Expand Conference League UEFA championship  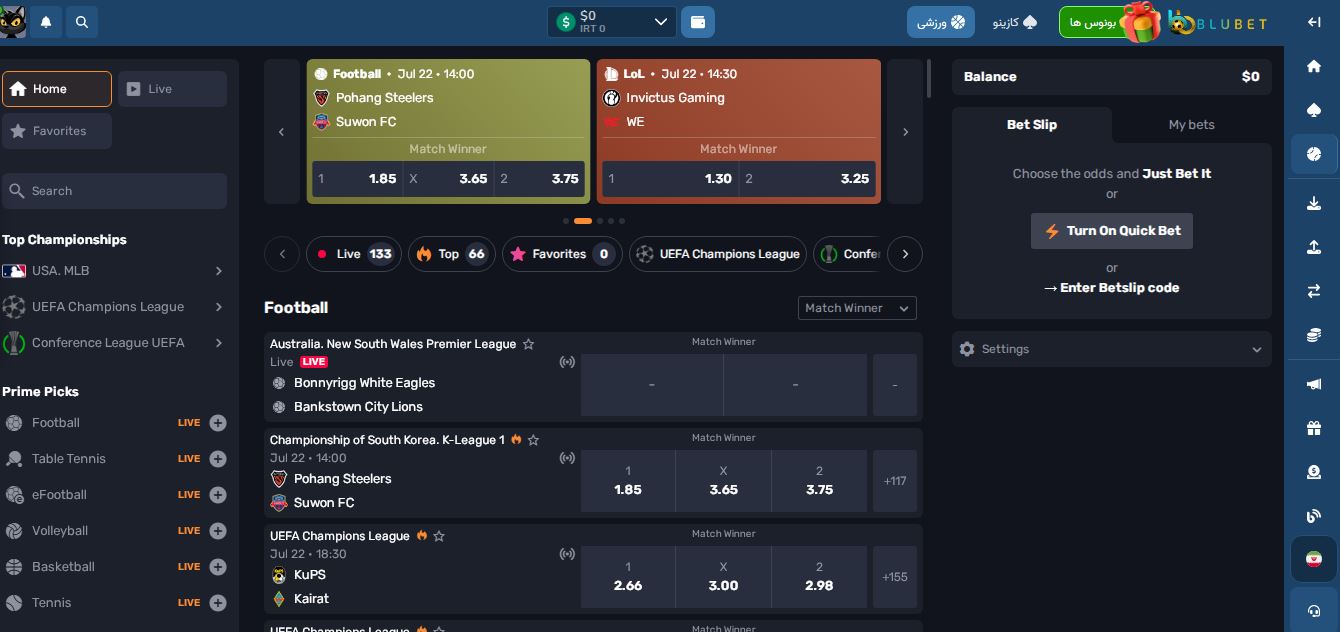(x=219, y=343)
